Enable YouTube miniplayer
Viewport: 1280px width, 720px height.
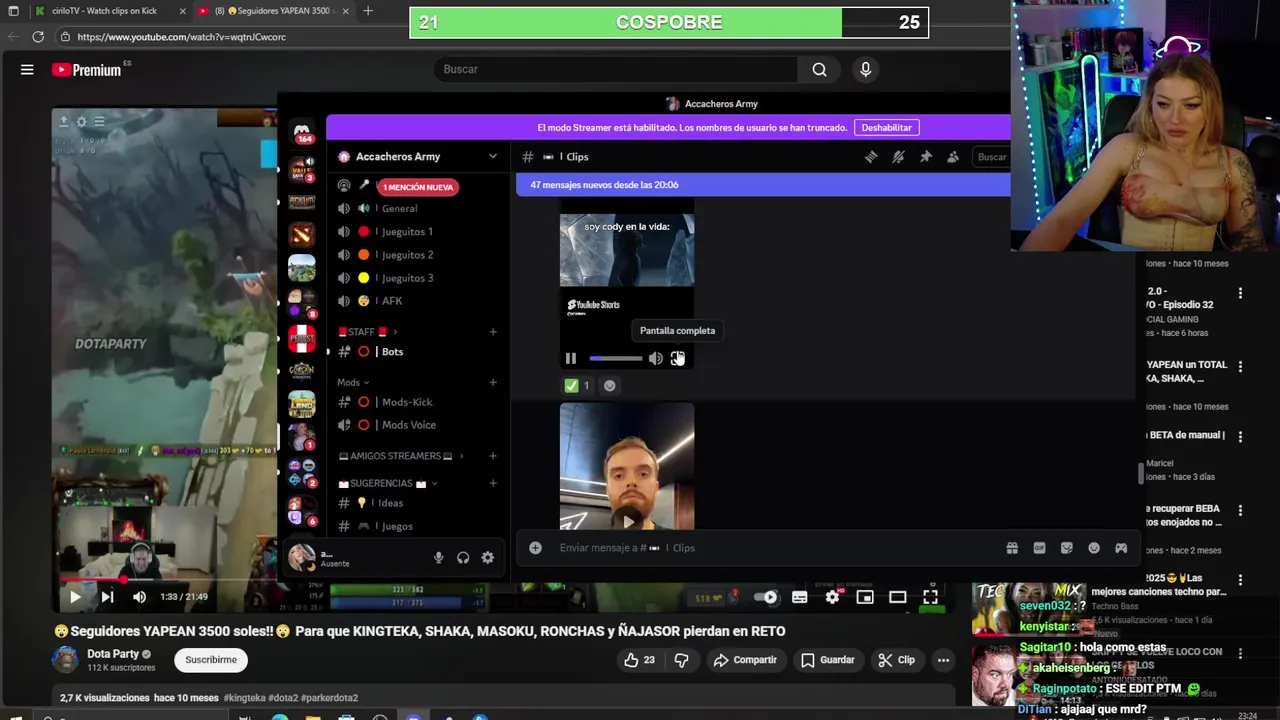865,597
